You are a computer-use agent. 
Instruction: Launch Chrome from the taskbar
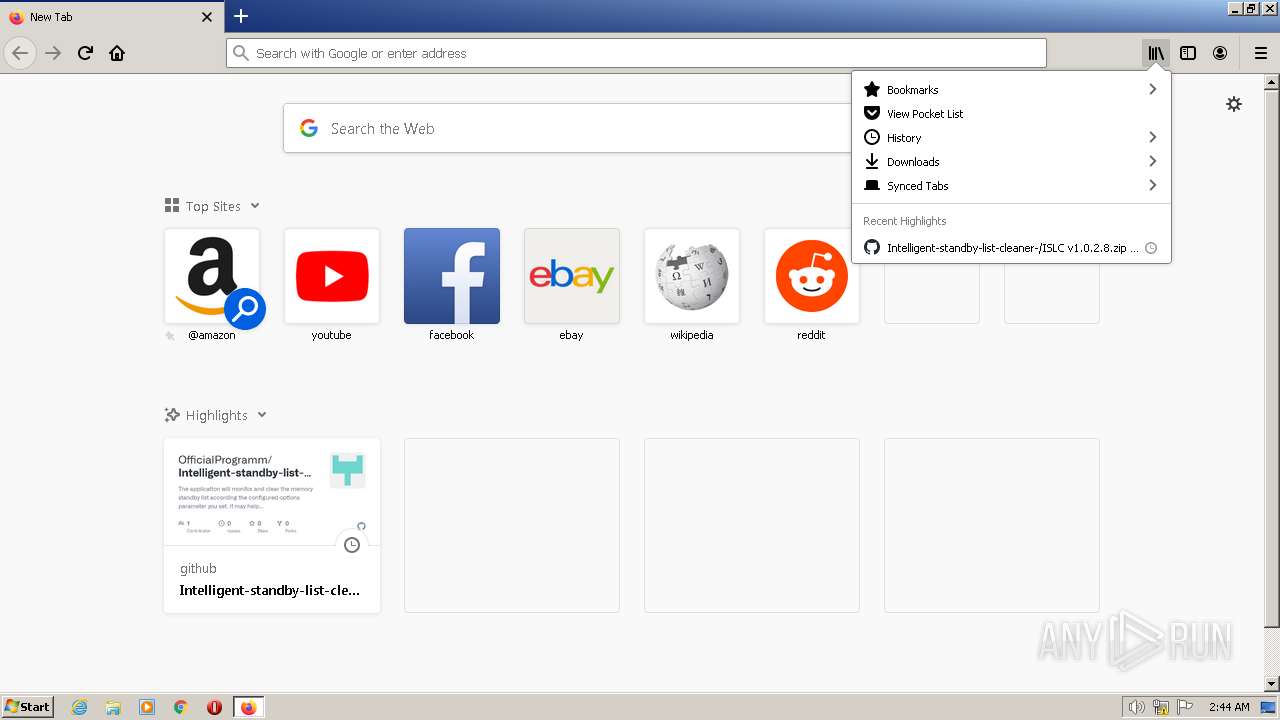point(181,707)
